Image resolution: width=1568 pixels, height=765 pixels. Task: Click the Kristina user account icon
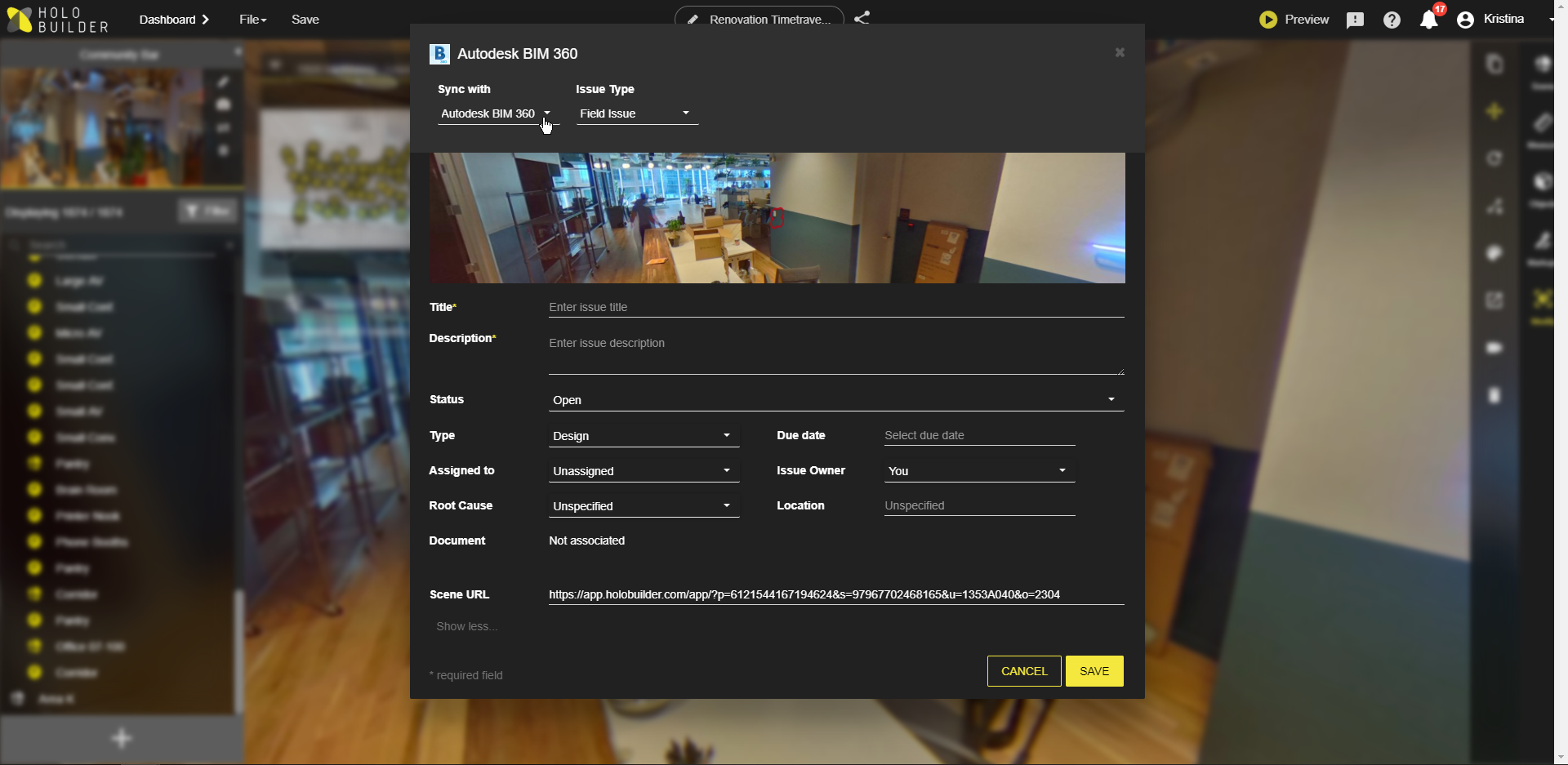click(1465, 20)
